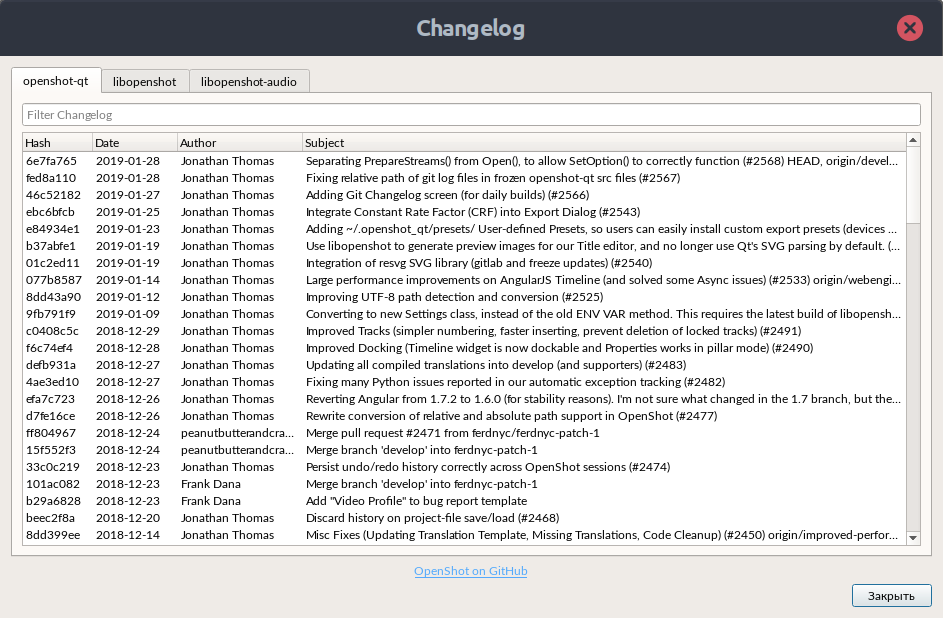
Task: Select commit hash 9fb791f9
Action: [51, 314]
